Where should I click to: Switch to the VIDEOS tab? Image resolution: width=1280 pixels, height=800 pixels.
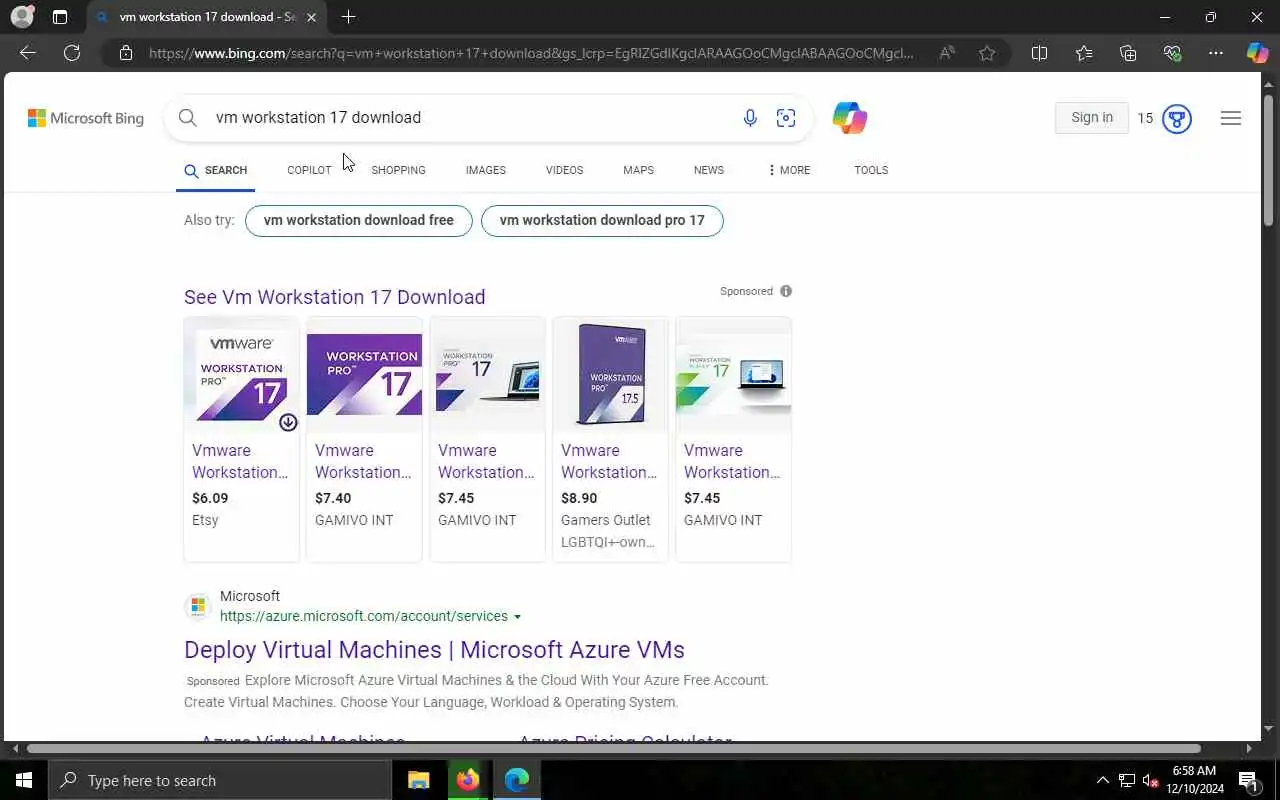564,170
